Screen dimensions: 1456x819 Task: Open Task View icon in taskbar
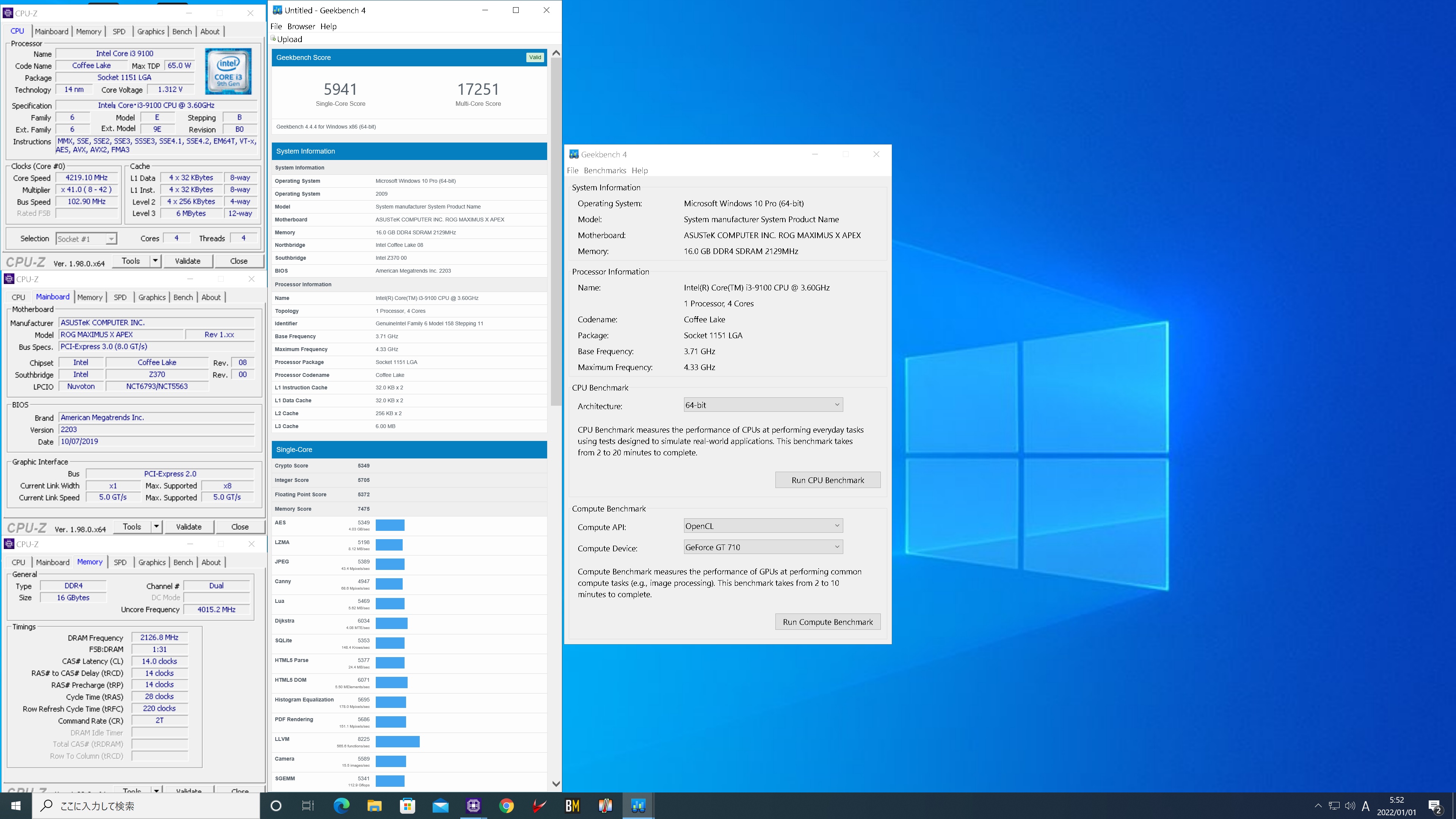308,805
